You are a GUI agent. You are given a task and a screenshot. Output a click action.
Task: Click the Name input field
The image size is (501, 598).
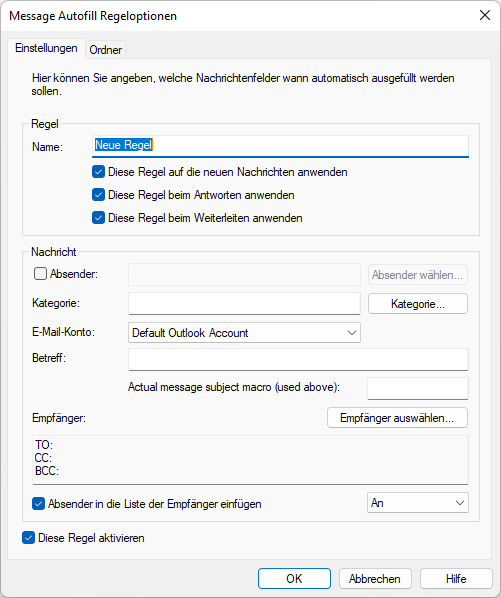pos(280,146)
